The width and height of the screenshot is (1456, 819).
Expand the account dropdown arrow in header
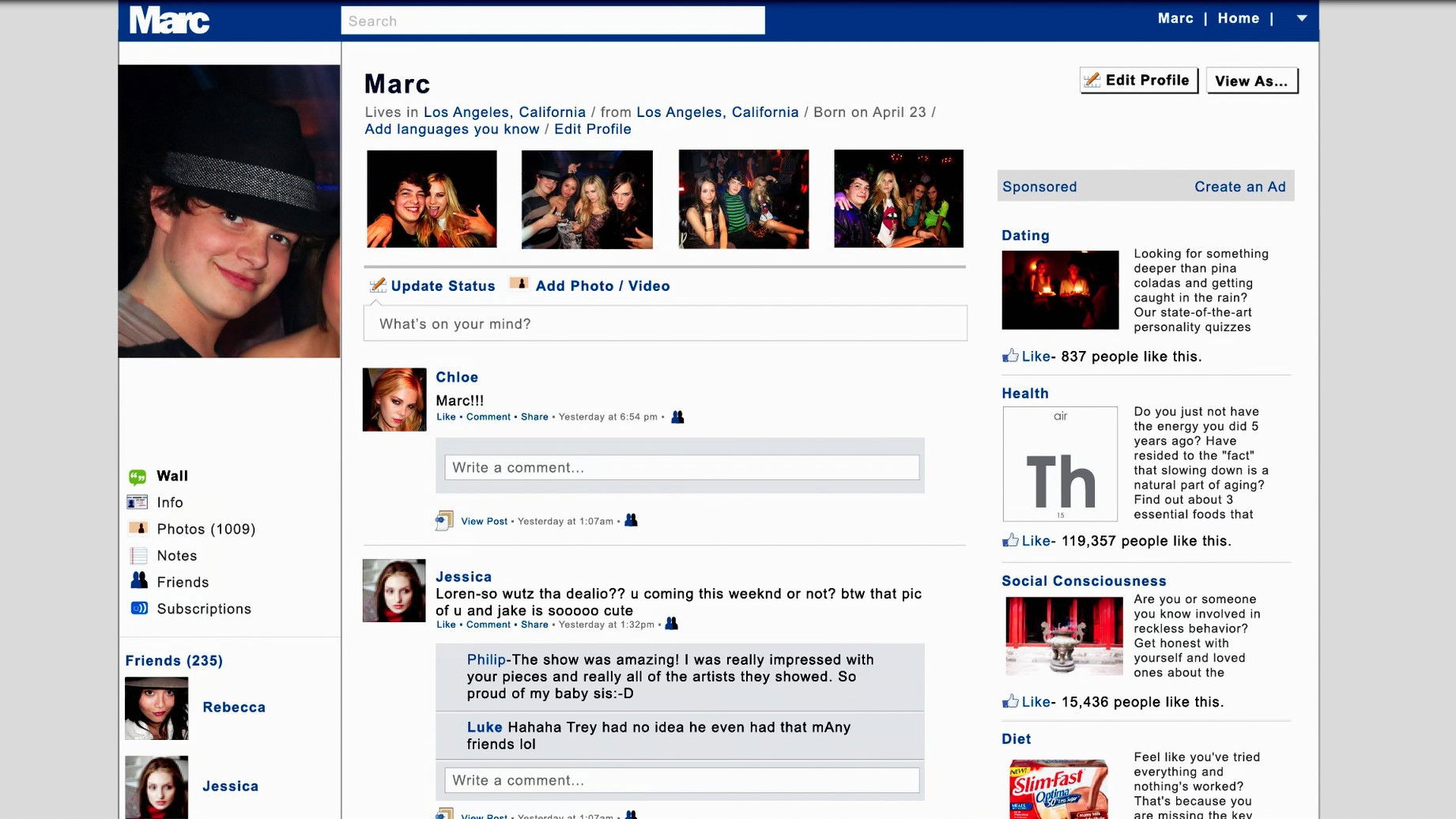pyautogui.click(x=1301, y=18)
